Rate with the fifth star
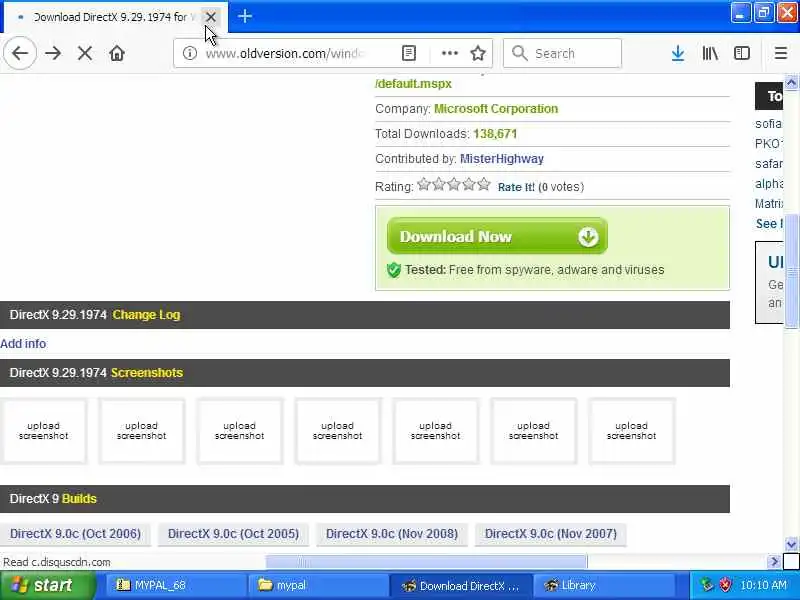Viewport: 800px width, 600px height. point(484,184)
